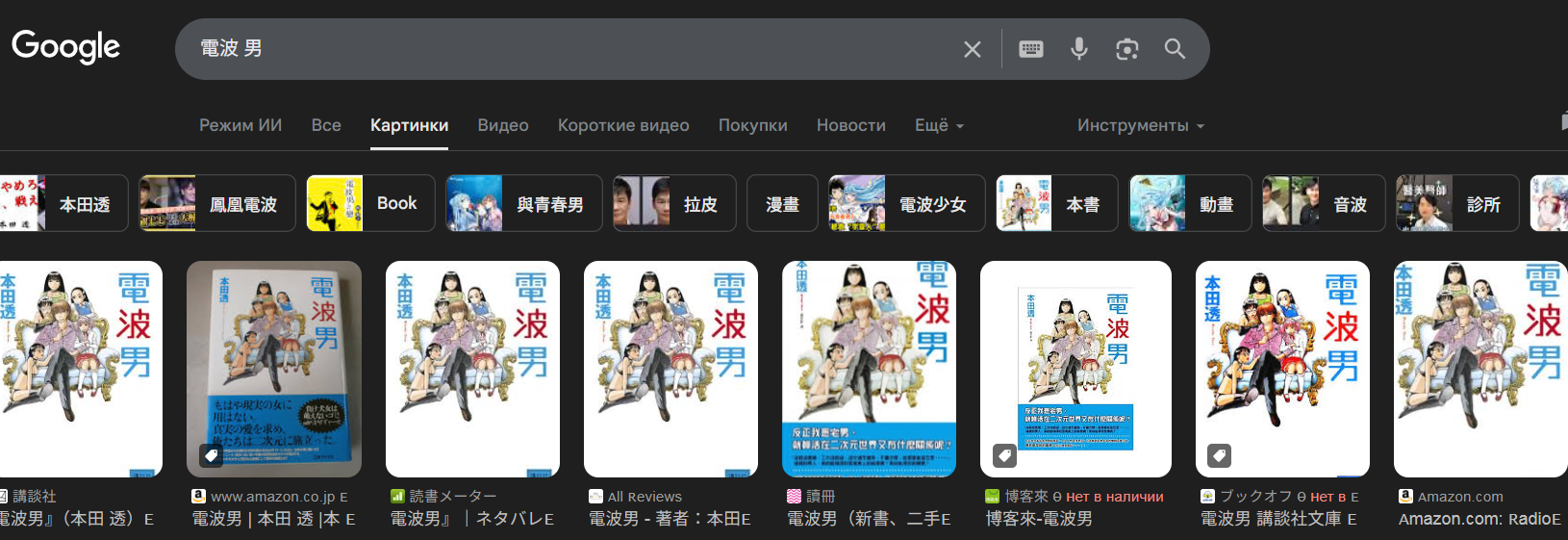This screenshot has width=1568, height=540.
Task: Click product tag icon on ブックオフ thumbnail
Action: pyautogui.click(x=1220, y=455)
